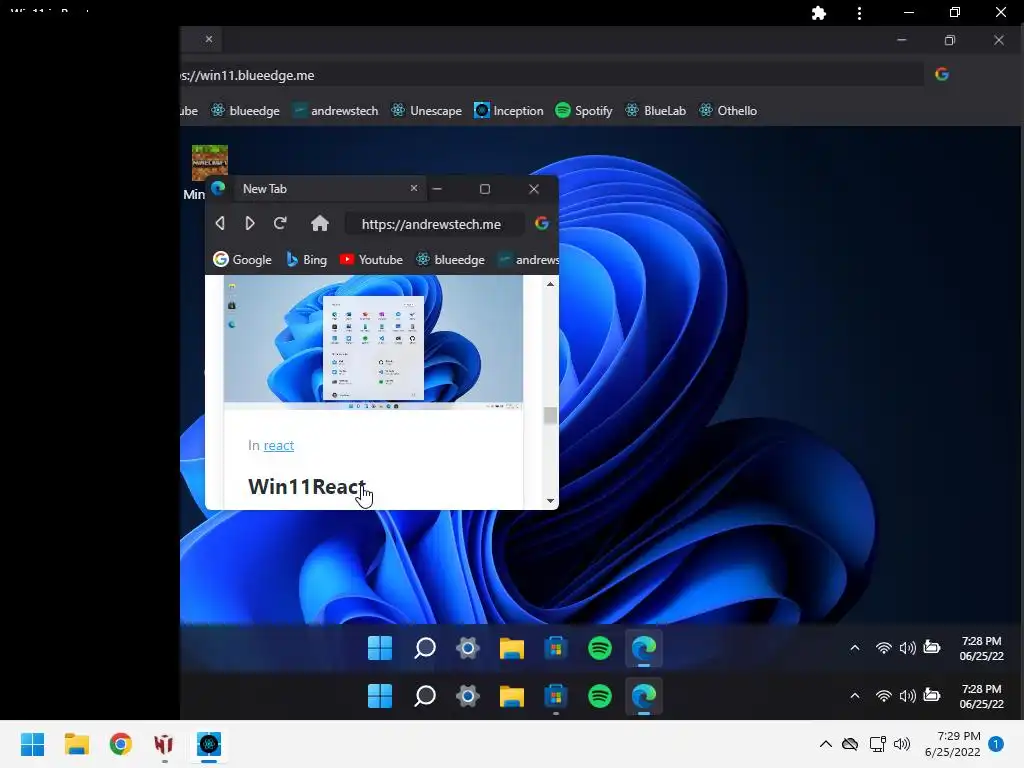Click inner page scrollbar down arrow
The image size is (1024, 768).
551,501
